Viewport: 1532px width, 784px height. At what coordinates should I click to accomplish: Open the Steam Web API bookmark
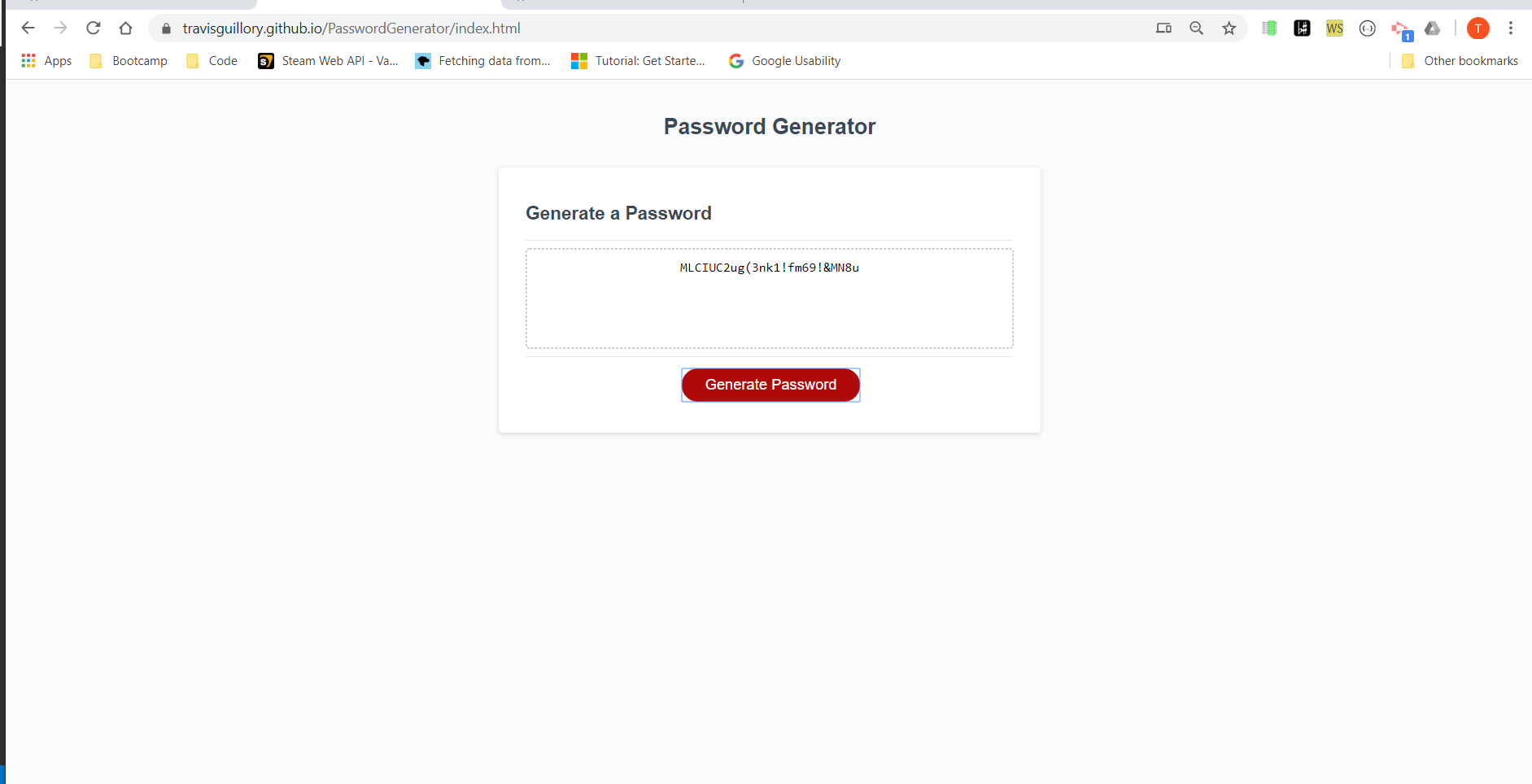pos(328,61)
